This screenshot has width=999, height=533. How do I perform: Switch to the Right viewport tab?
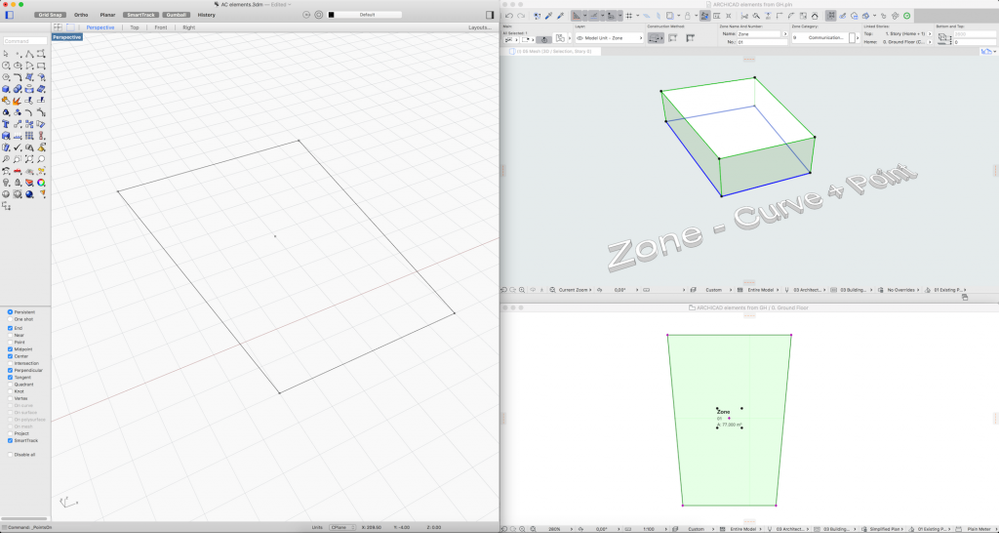click(189, 27)
